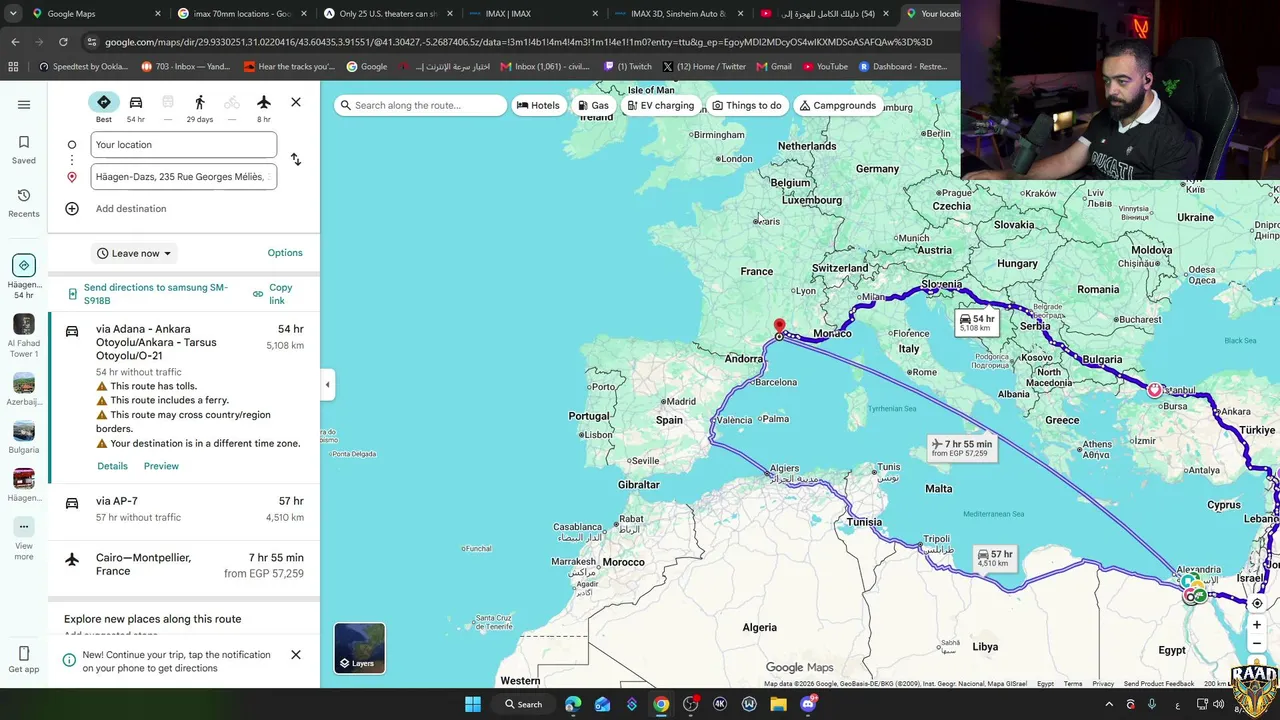1280x720 pixels.
Task: Open the Layers map thumbnail
Action: coord(360,648)
